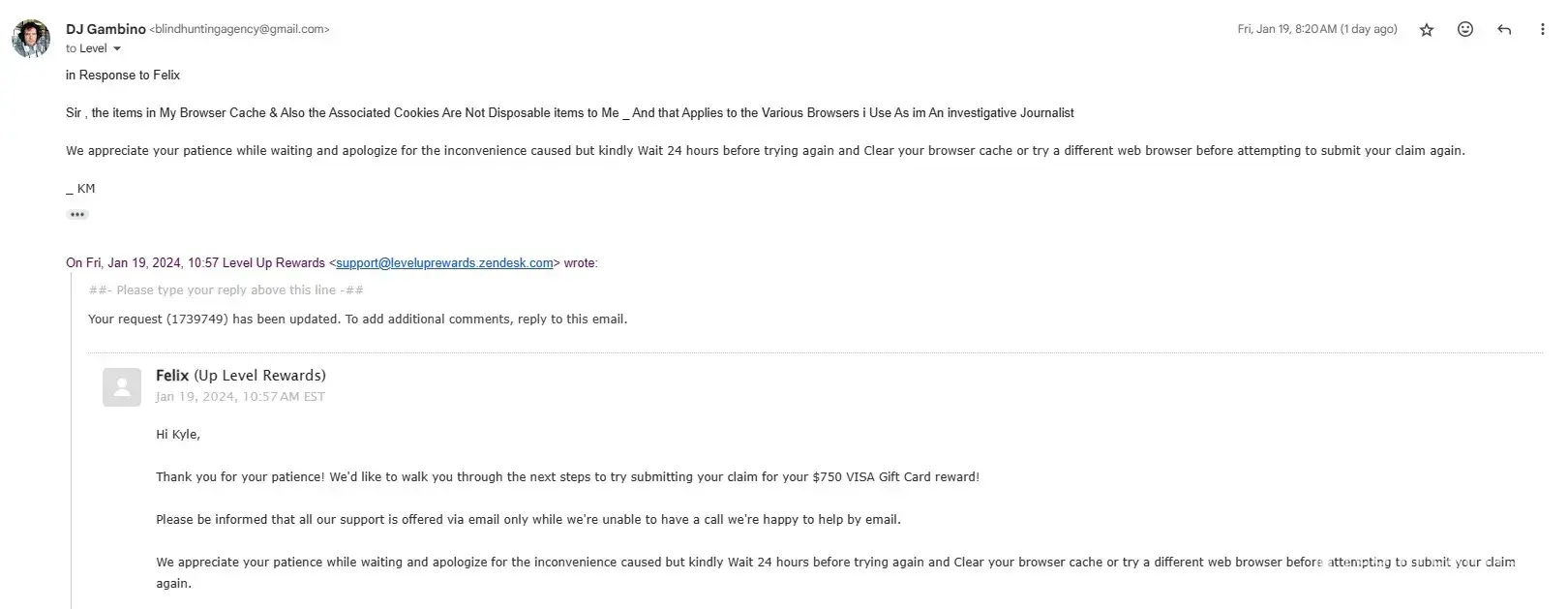Click the sender name DJ Gambino
Viewport: 1568px width, 609px height.
pyautogui.click(x=106, y=29)
